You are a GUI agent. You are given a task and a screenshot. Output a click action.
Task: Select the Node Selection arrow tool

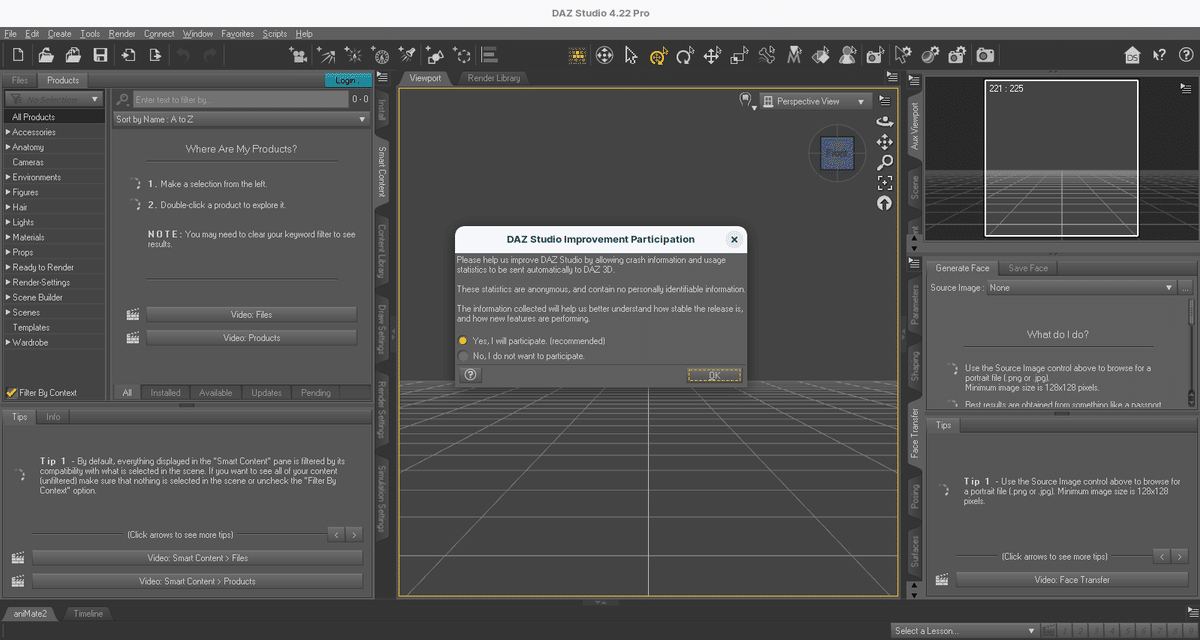coord(631,56)
